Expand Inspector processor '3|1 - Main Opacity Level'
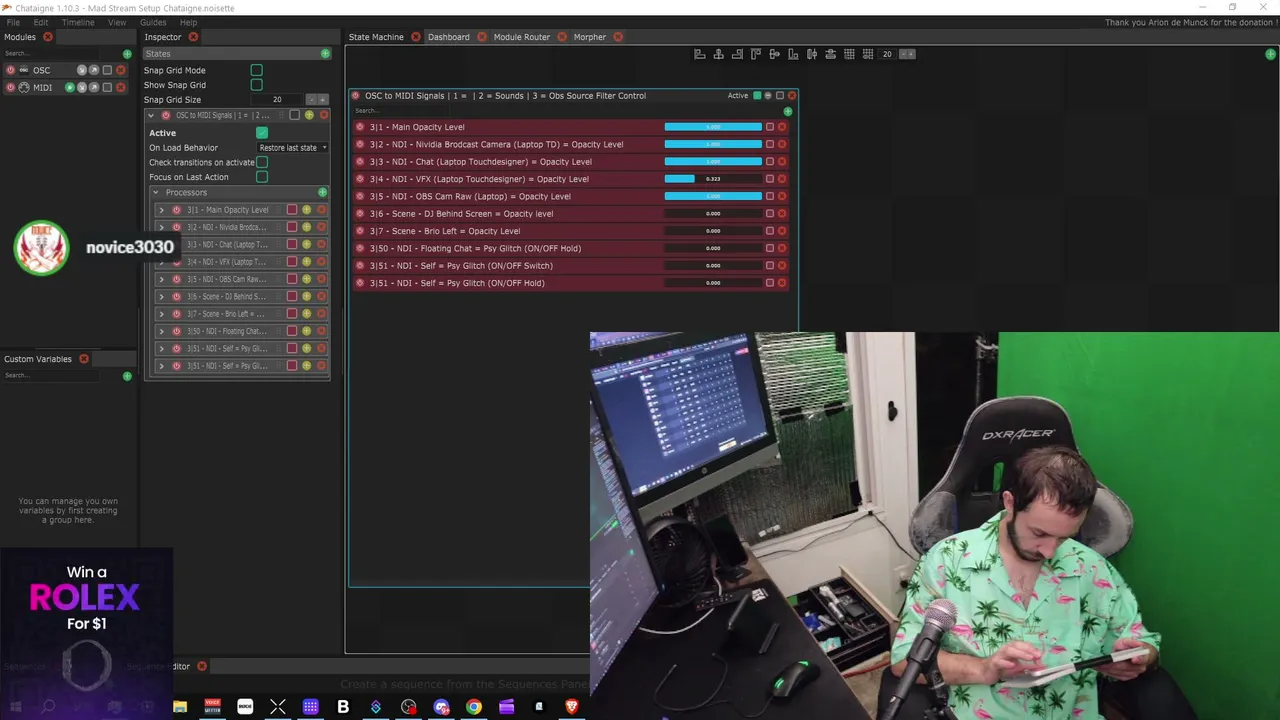 (161, 210)
